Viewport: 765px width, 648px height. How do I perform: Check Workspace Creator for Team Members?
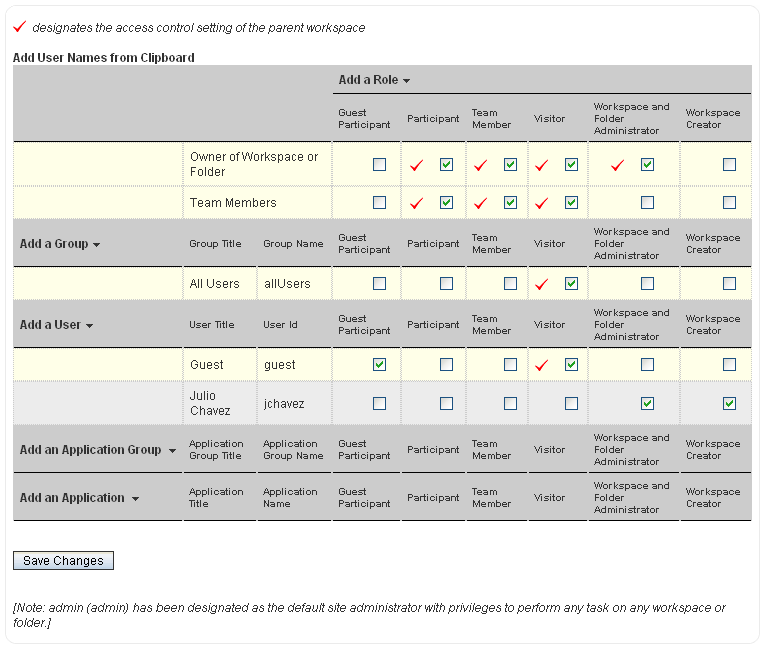click(x=729, y=203)
